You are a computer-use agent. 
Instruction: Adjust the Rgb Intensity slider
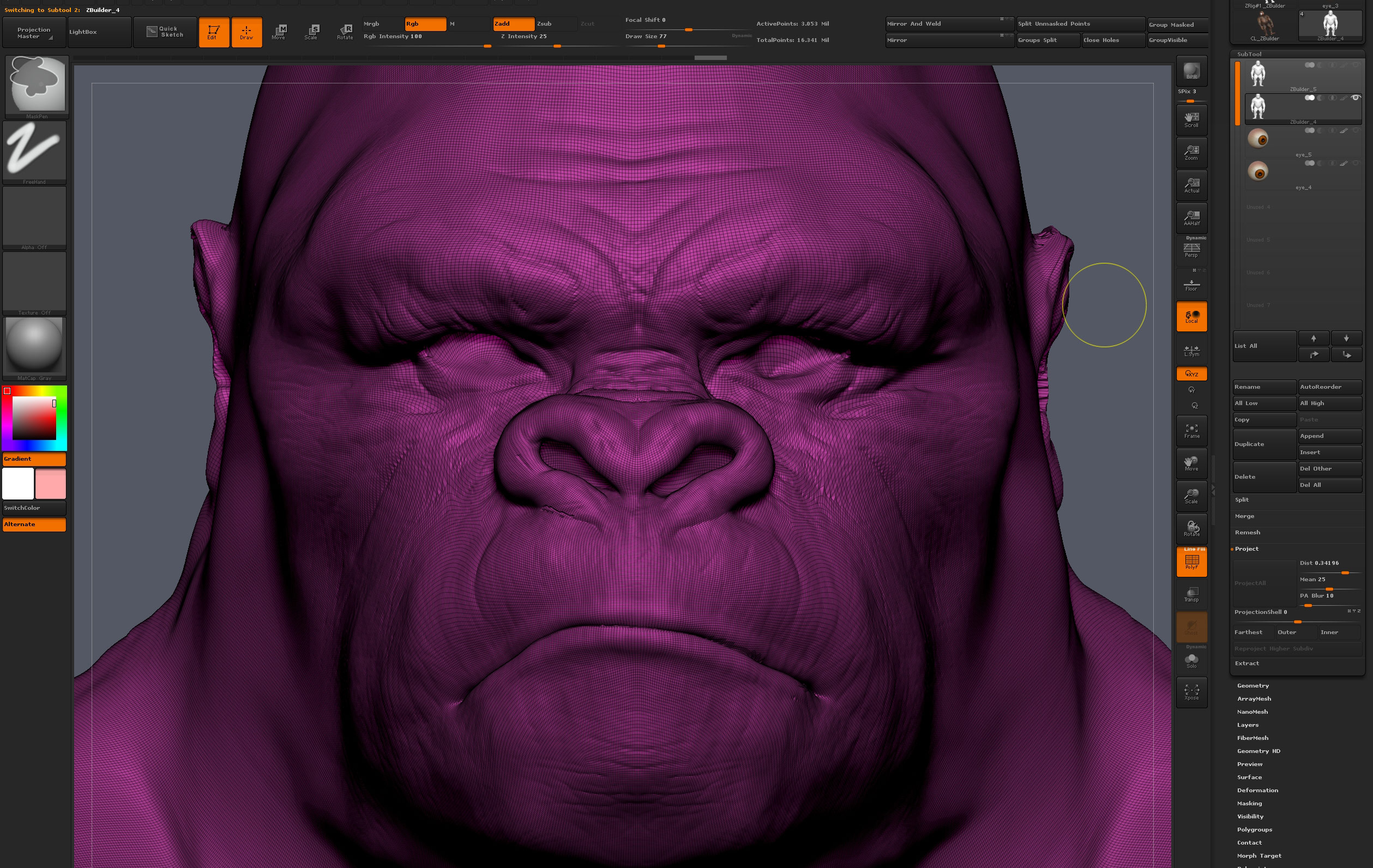(427, 39)
